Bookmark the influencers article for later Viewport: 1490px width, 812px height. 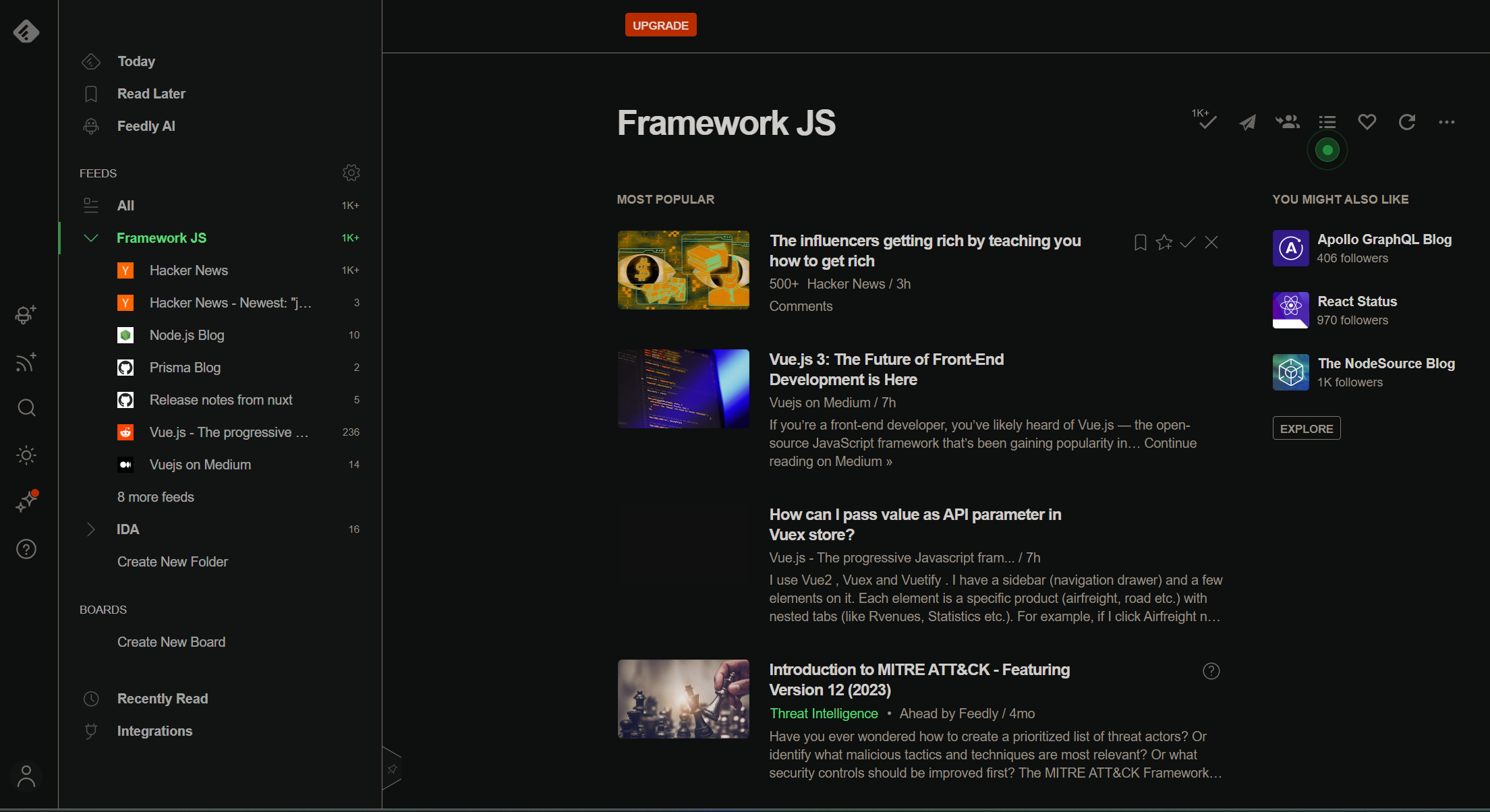point(1140,242)
